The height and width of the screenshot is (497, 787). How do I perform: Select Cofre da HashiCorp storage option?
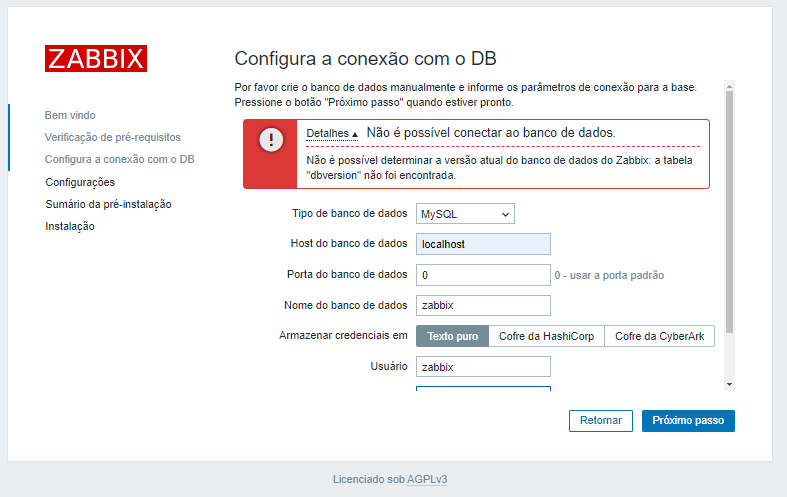click(546, 336)
